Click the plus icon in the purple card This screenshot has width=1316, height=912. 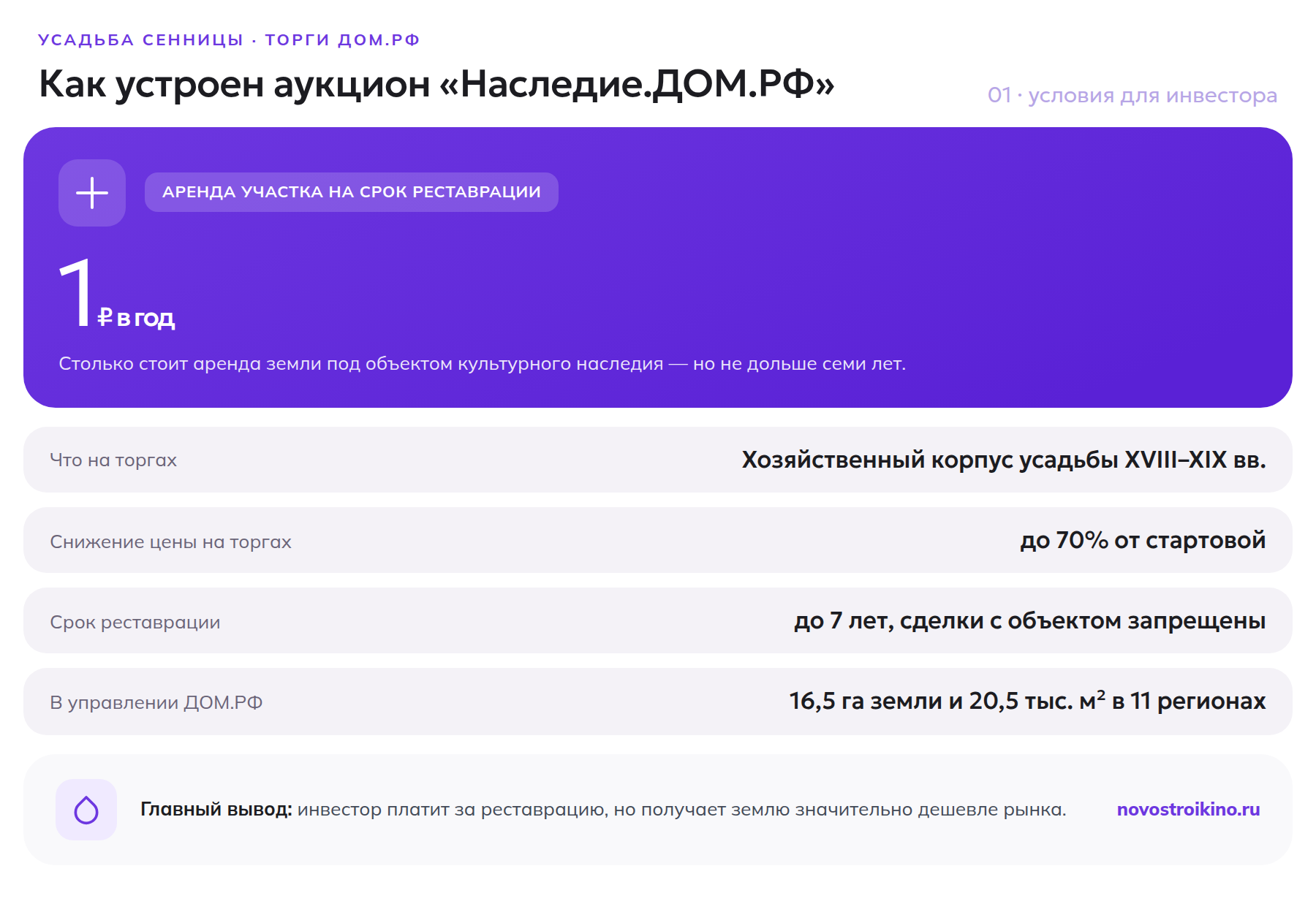coord(92,193)
